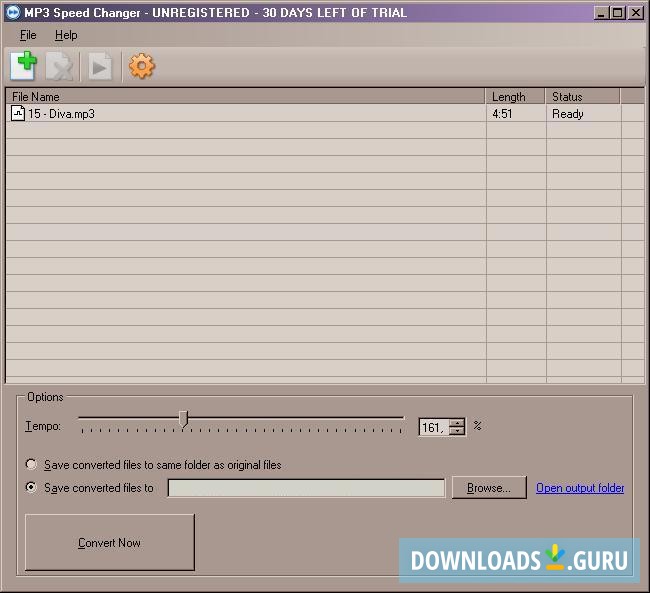Increase tempo with the up spinner arrow
This screenshot has width=650, height=593.
tap(457, 423)
